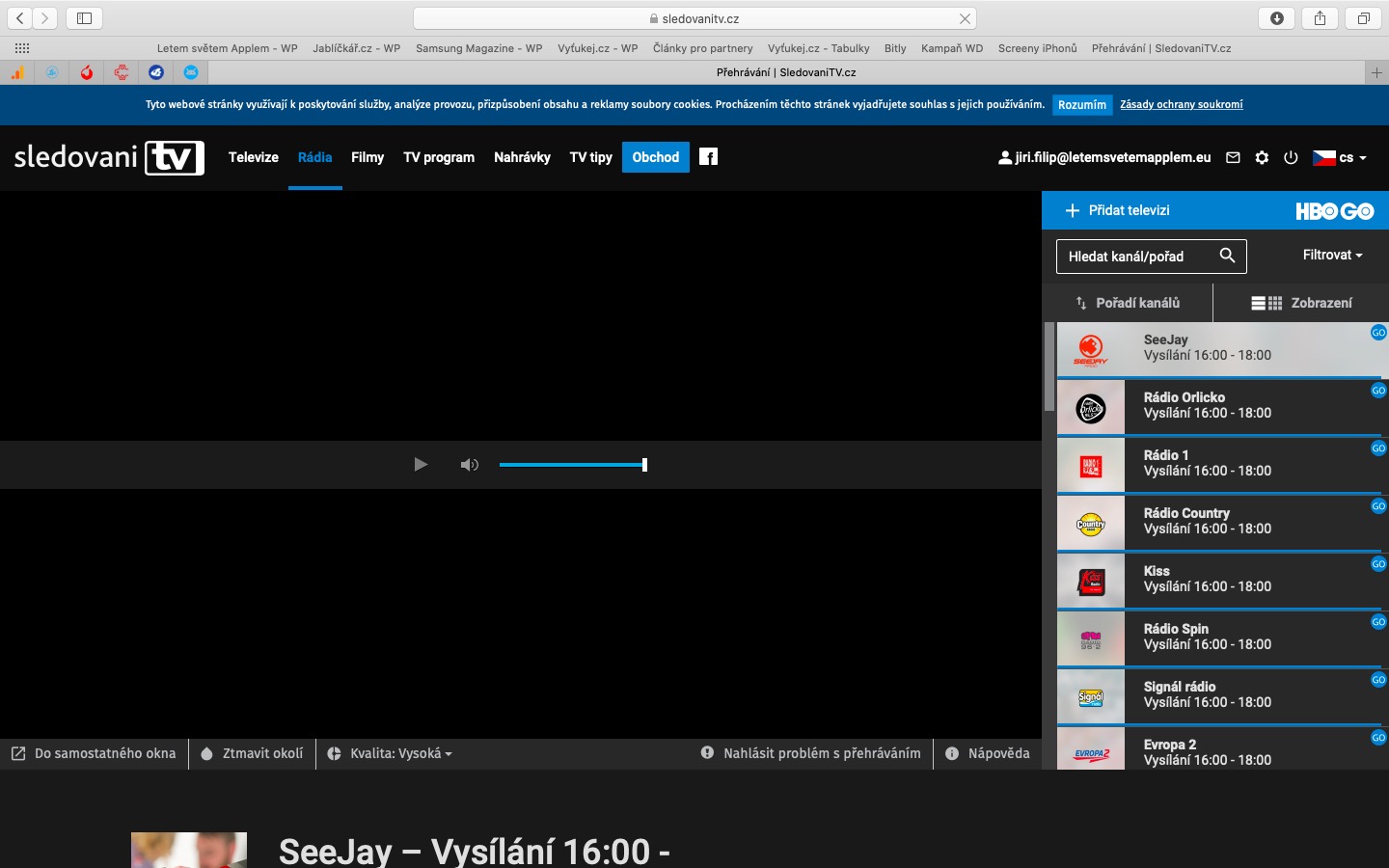Select Signál rádio station logo
1389x868 pixels.
coord(1091,697)
